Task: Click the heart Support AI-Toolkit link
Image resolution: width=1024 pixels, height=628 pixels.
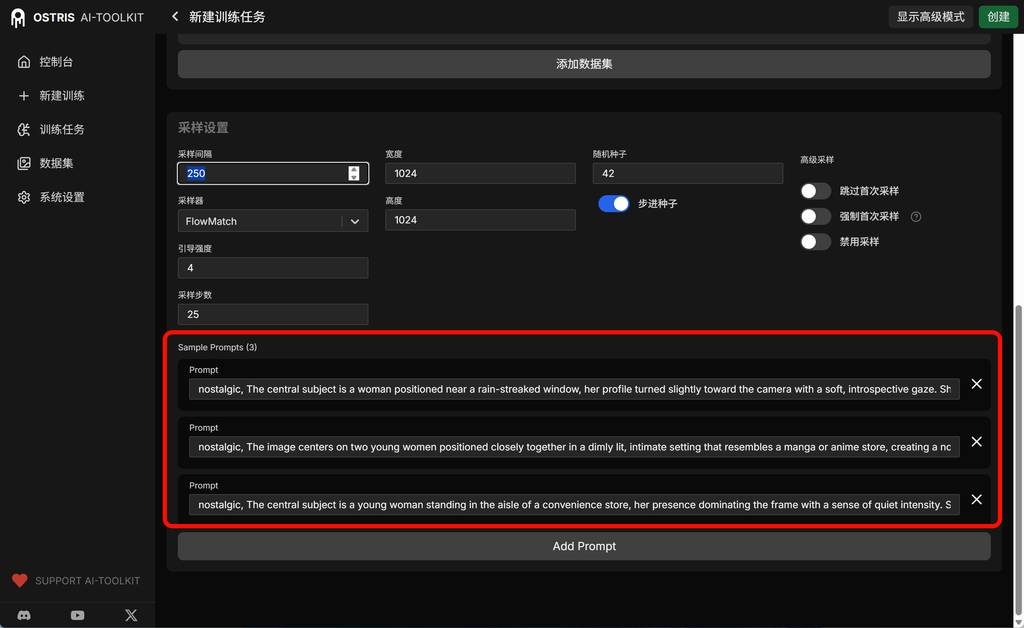Action: [x=76, y=581]
